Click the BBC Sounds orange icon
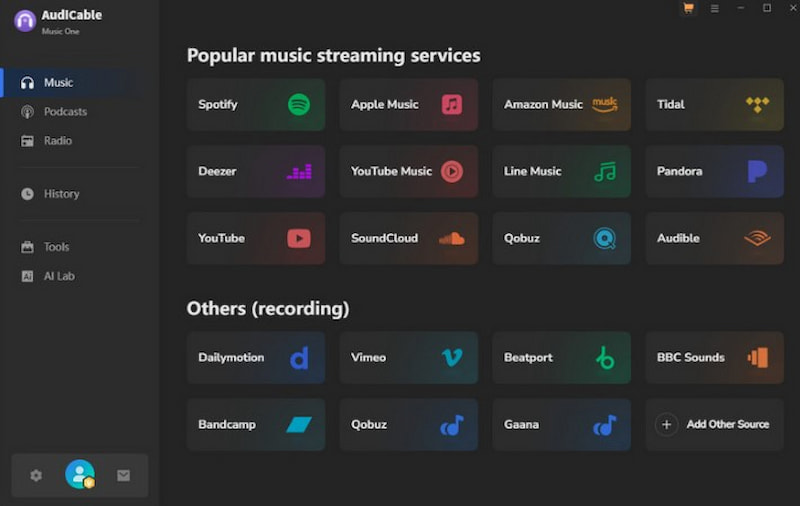The image size is (800, 506). coord(758,358)
